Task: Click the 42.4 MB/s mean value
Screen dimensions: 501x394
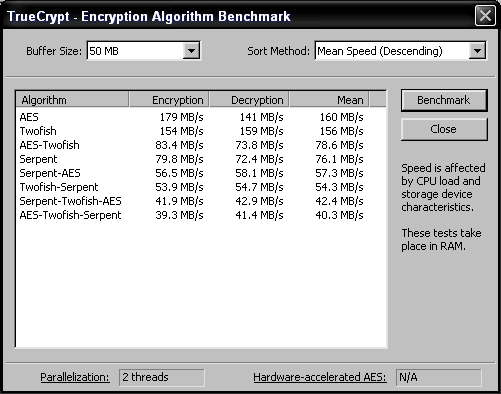Action: coord(339,201)
